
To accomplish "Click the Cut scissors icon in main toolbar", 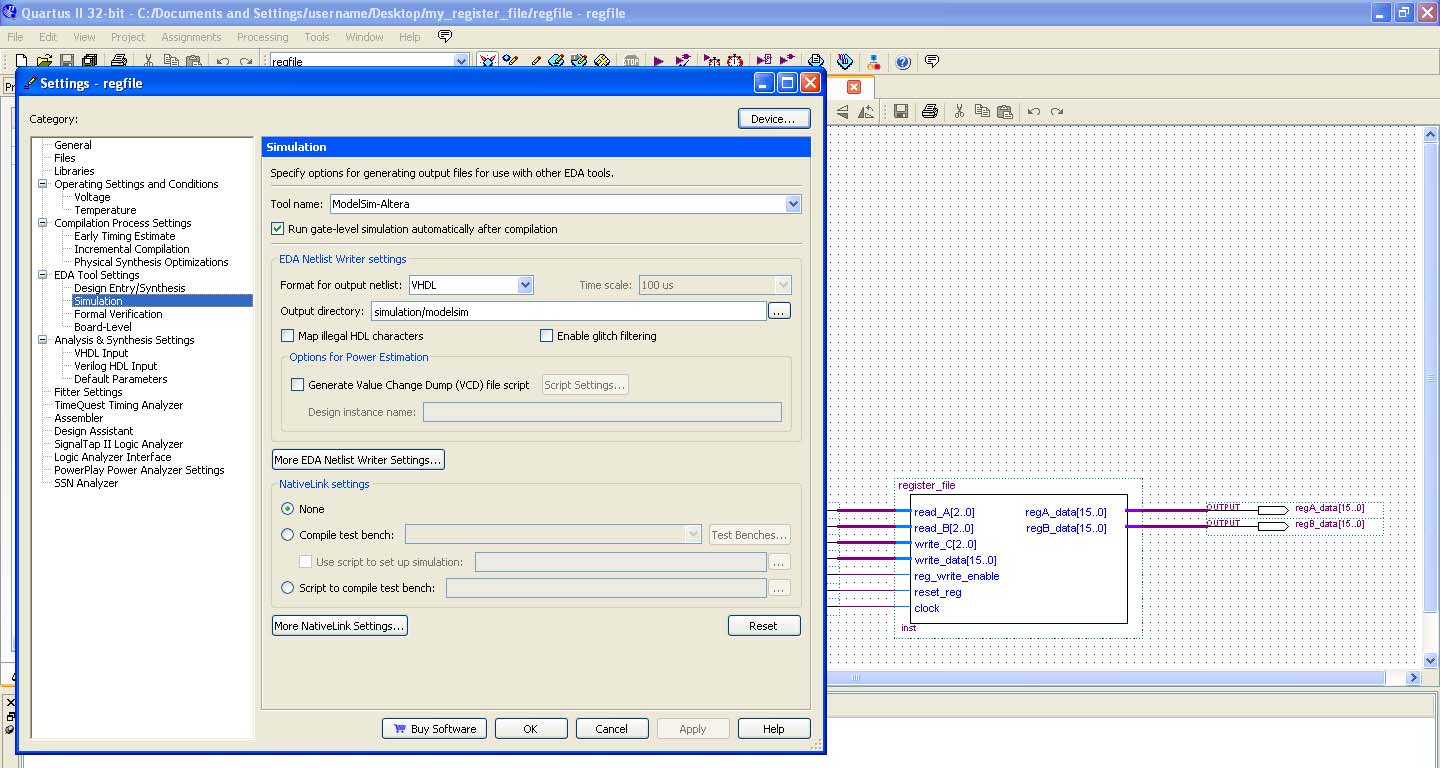I will point(148,62).
